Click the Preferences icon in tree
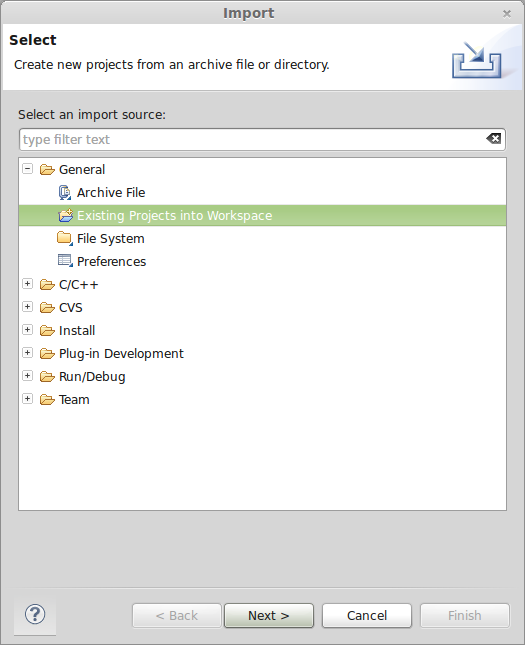525x645 pixels. pyautogui.click(x=65, y=261)
